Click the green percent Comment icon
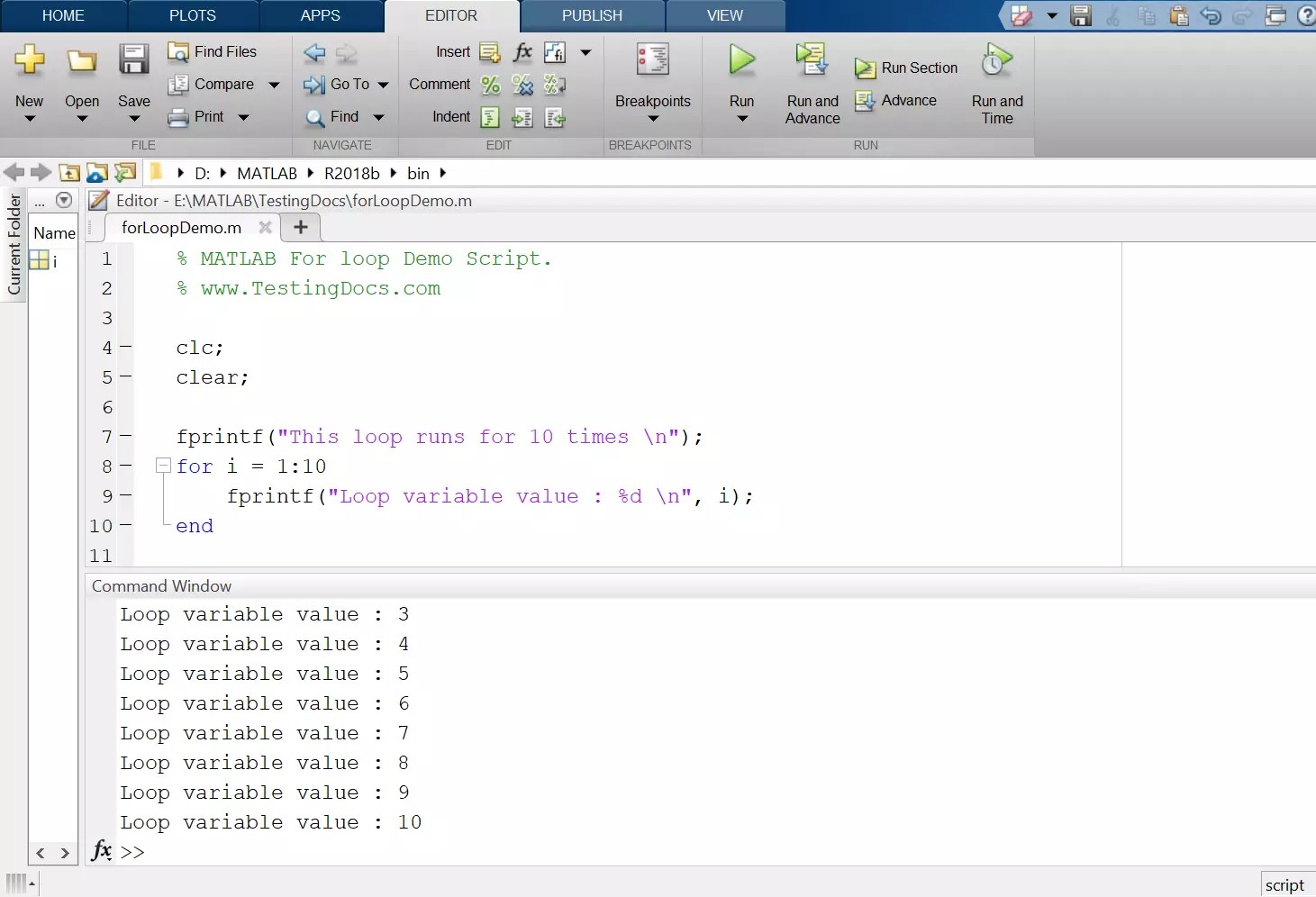Screen dimensions: 1316x897 [490, 85]
